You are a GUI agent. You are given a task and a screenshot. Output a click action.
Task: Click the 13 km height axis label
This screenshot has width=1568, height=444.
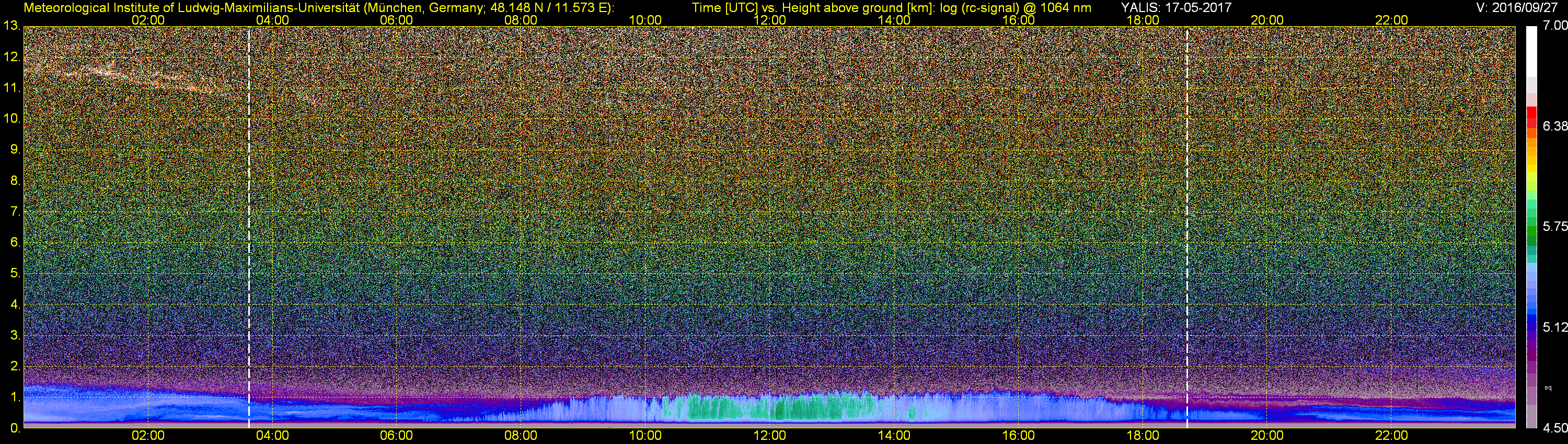click(x=11, y=26)
